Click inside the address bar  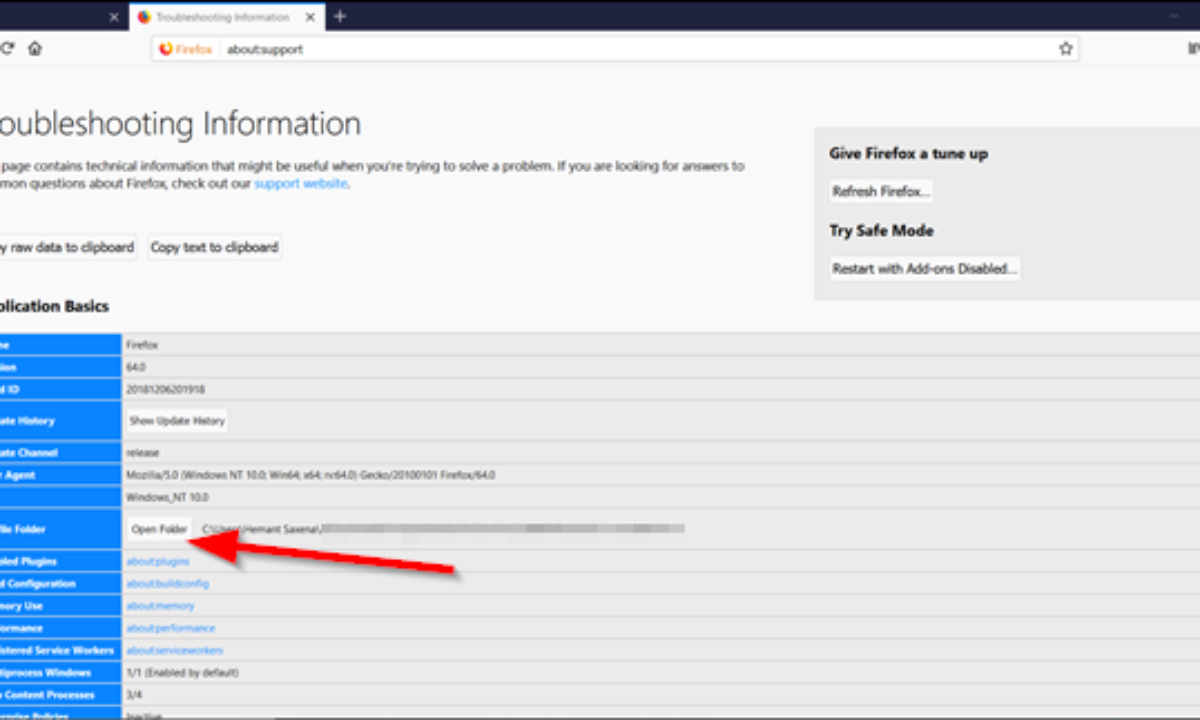[x=500, y=48]
